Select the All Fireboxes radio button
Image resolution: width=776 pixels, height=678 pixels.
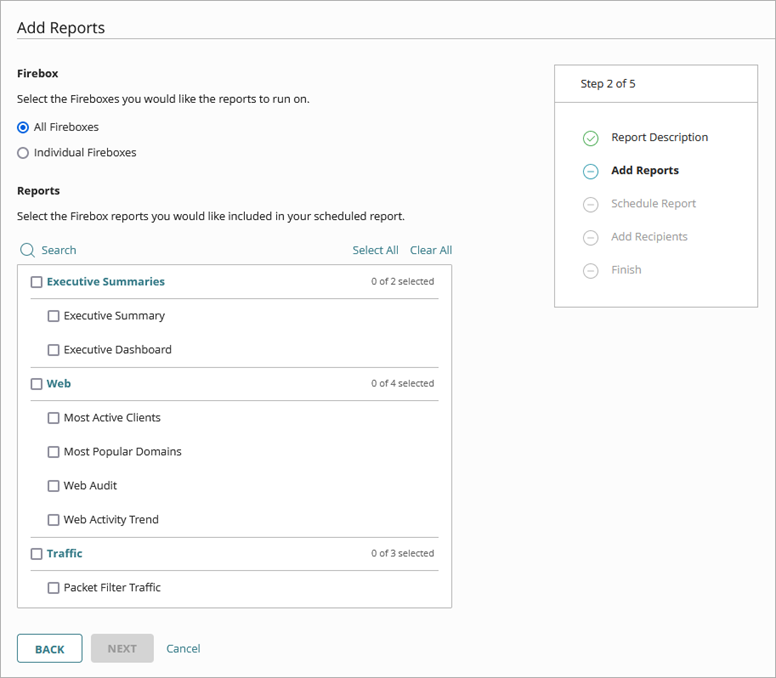point(23,127)
